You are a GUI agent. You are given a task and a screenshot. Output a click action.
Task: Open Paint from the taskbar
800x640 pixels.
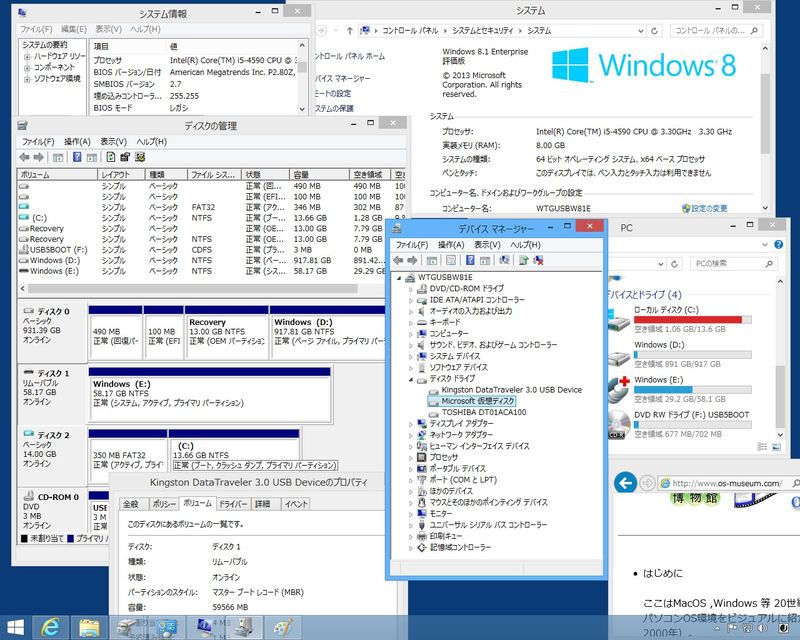pyautogui.click(x=283, y=627)
